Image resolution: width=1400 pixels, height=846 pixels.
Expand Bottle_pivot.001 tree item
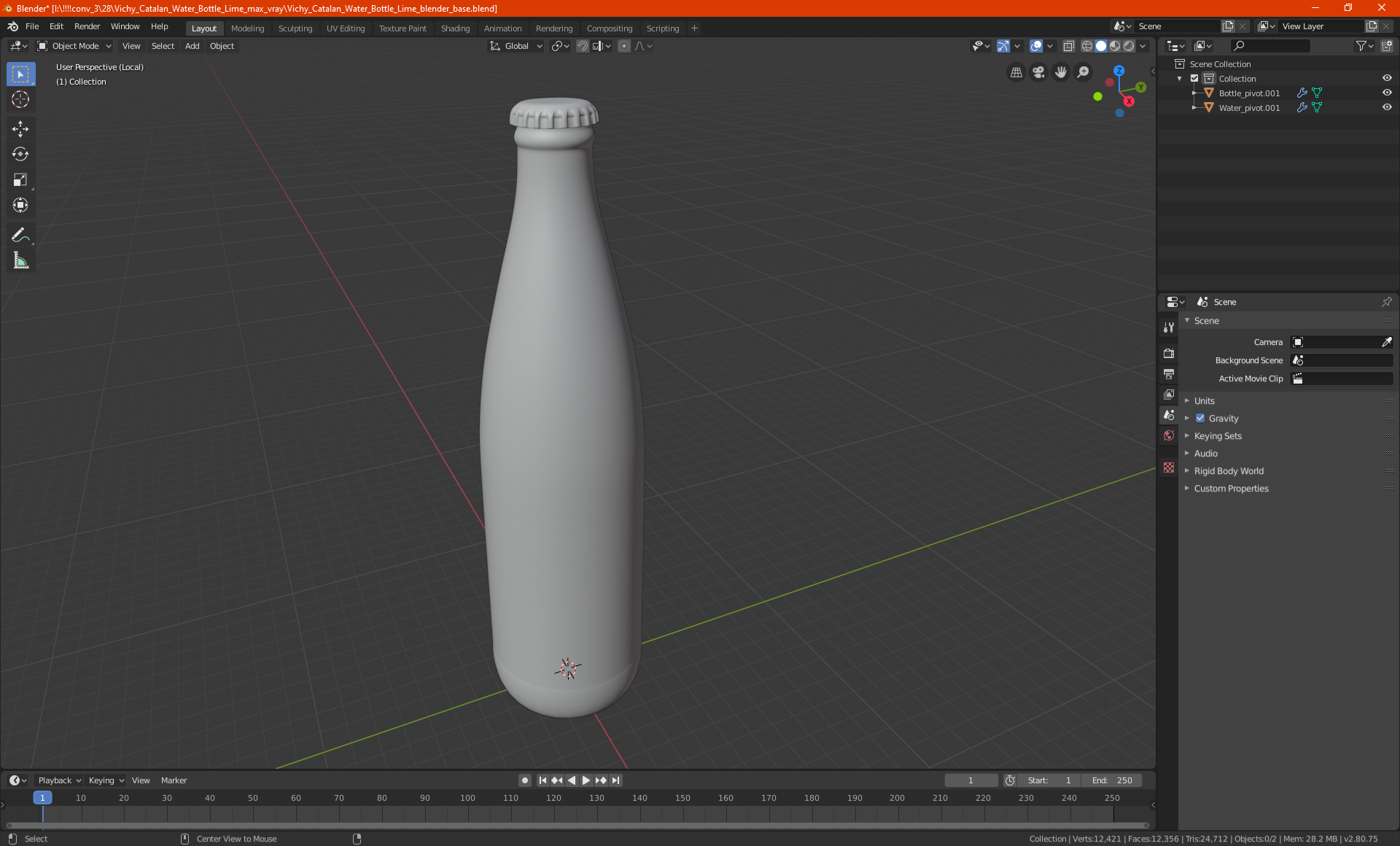[x=1194, y=93]
